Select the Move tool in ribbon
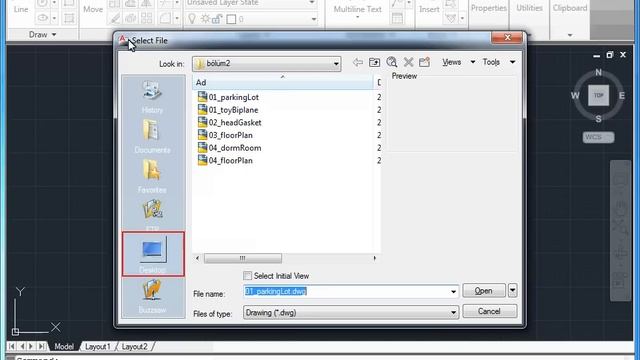 93,9
